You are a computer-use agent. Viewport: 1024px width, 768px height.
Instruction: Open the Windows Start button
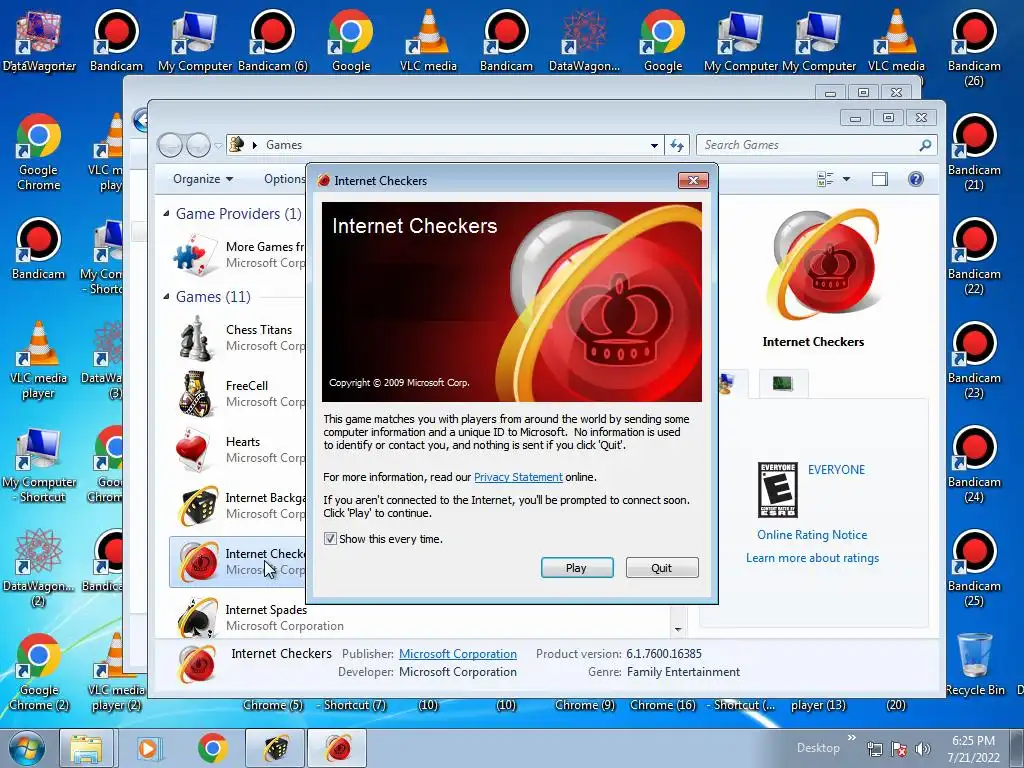click(x=27, y=748)
